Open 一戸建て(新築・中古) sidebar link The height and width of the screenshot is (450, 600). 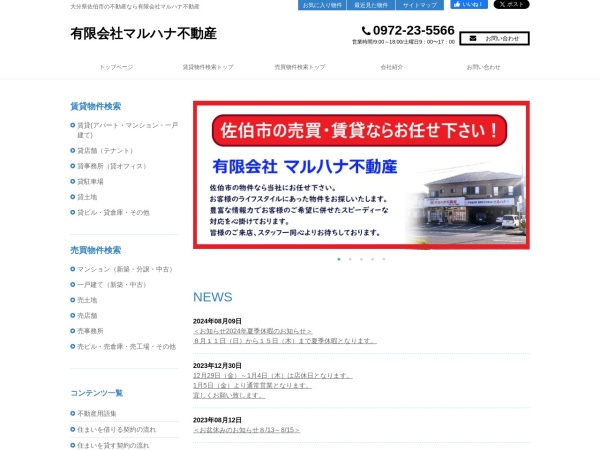tap(112, 285)
